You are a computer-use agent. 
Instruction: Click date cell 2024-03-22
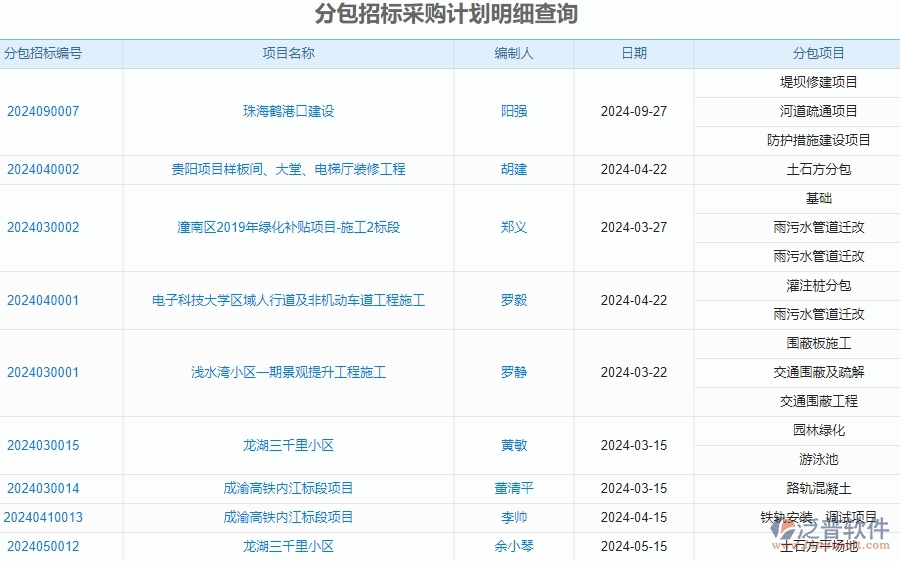[x=634, y=372]
